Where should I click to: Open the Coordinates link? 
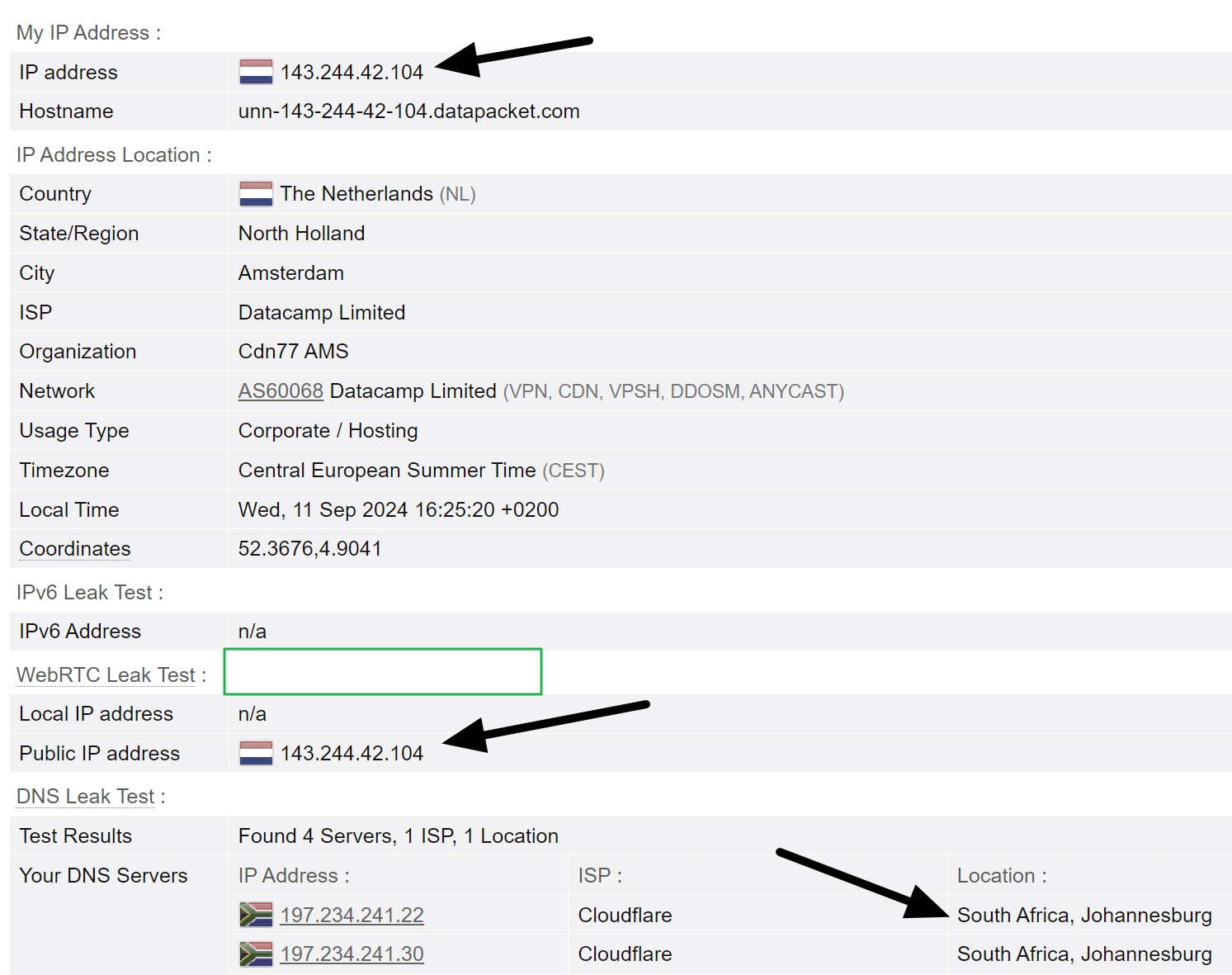73,548
